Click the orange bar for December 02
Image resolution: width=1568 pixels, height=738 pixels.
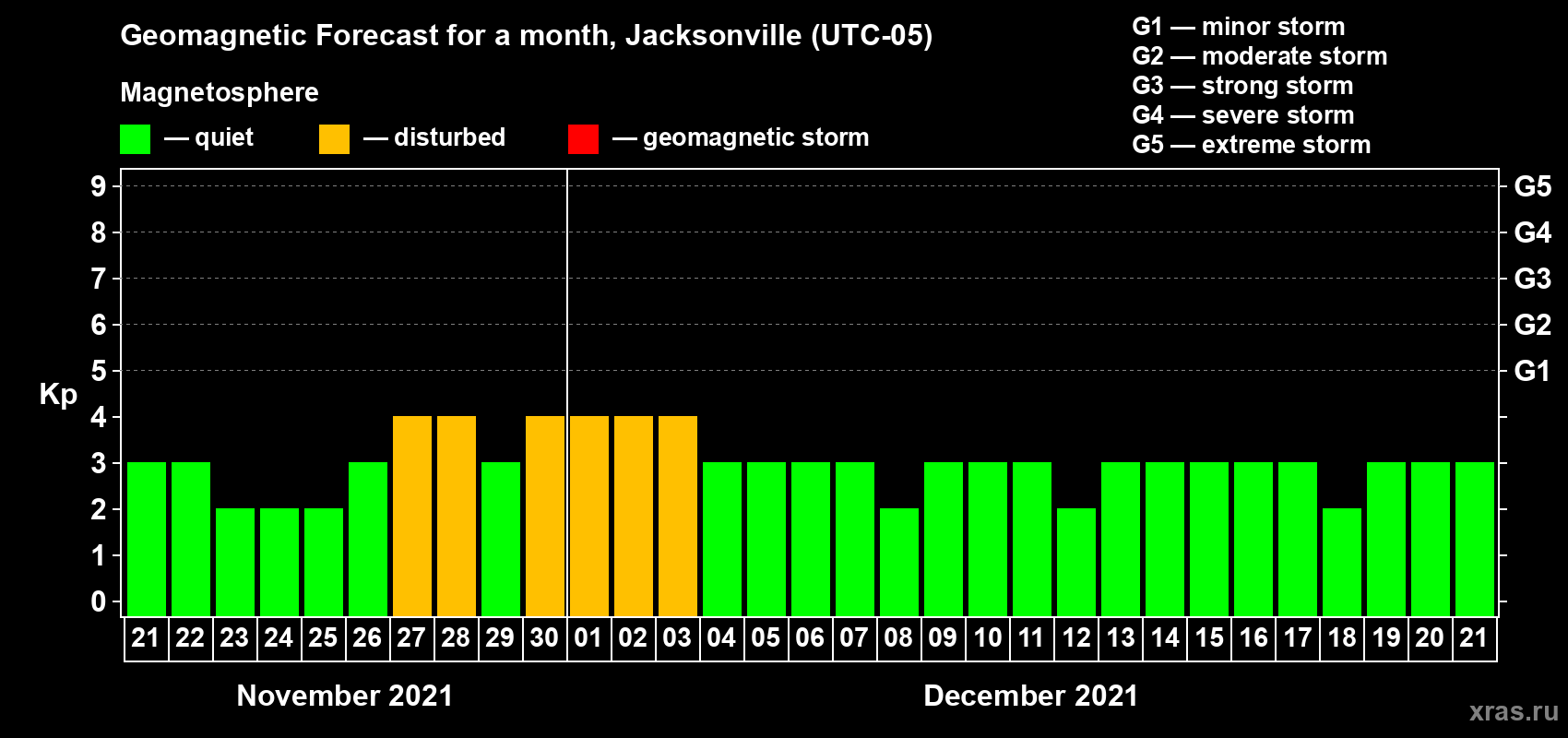(x=634, y=516)
